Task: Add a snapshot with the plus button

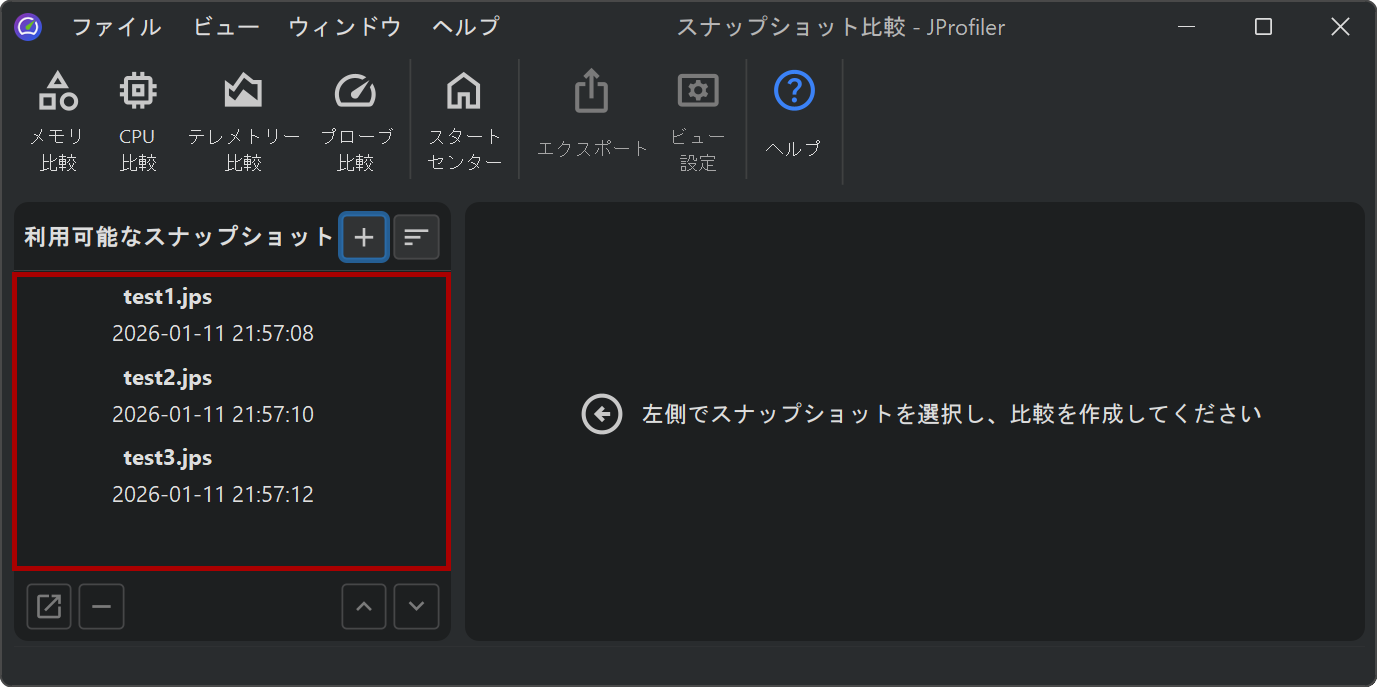Action: click(364, 238)
